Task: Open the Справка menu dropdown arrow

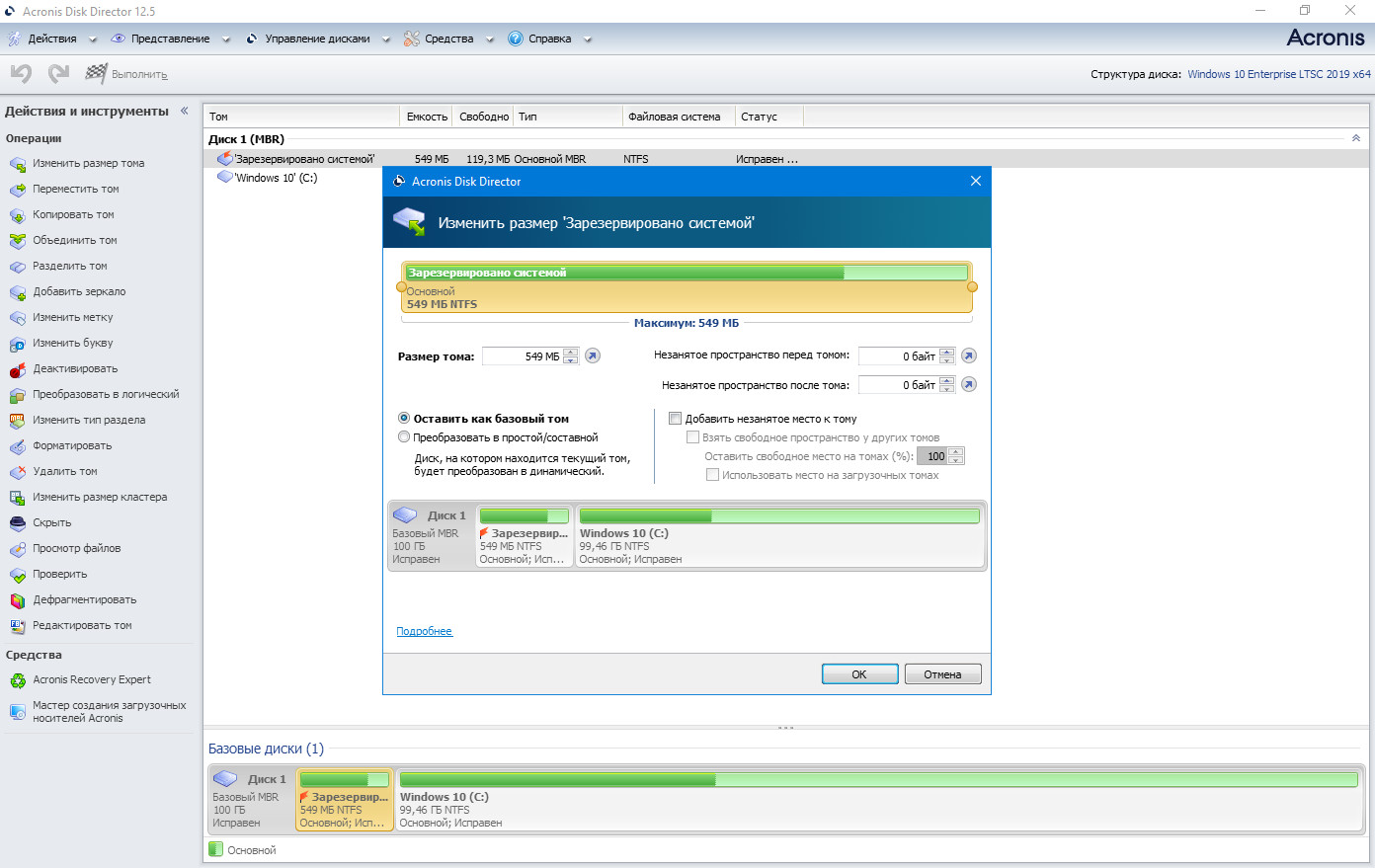Action: [x=588, y=39]
